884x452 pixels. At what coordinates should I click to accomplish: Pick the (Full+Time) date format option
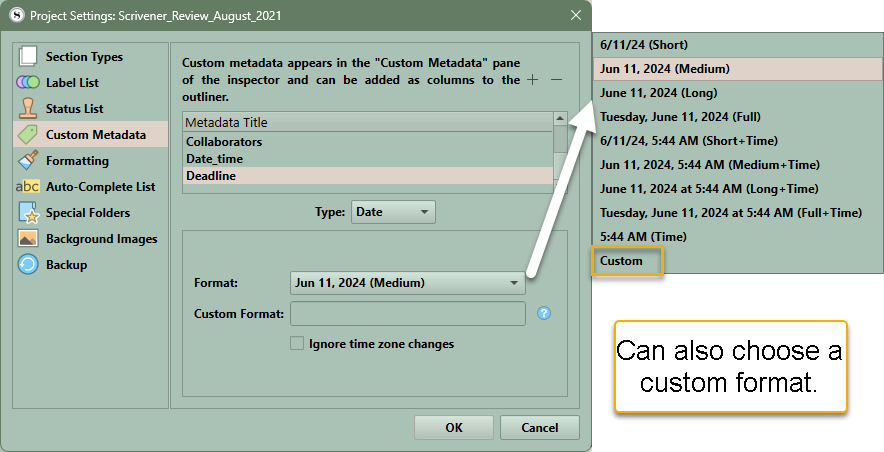click(x=737, y=212)
